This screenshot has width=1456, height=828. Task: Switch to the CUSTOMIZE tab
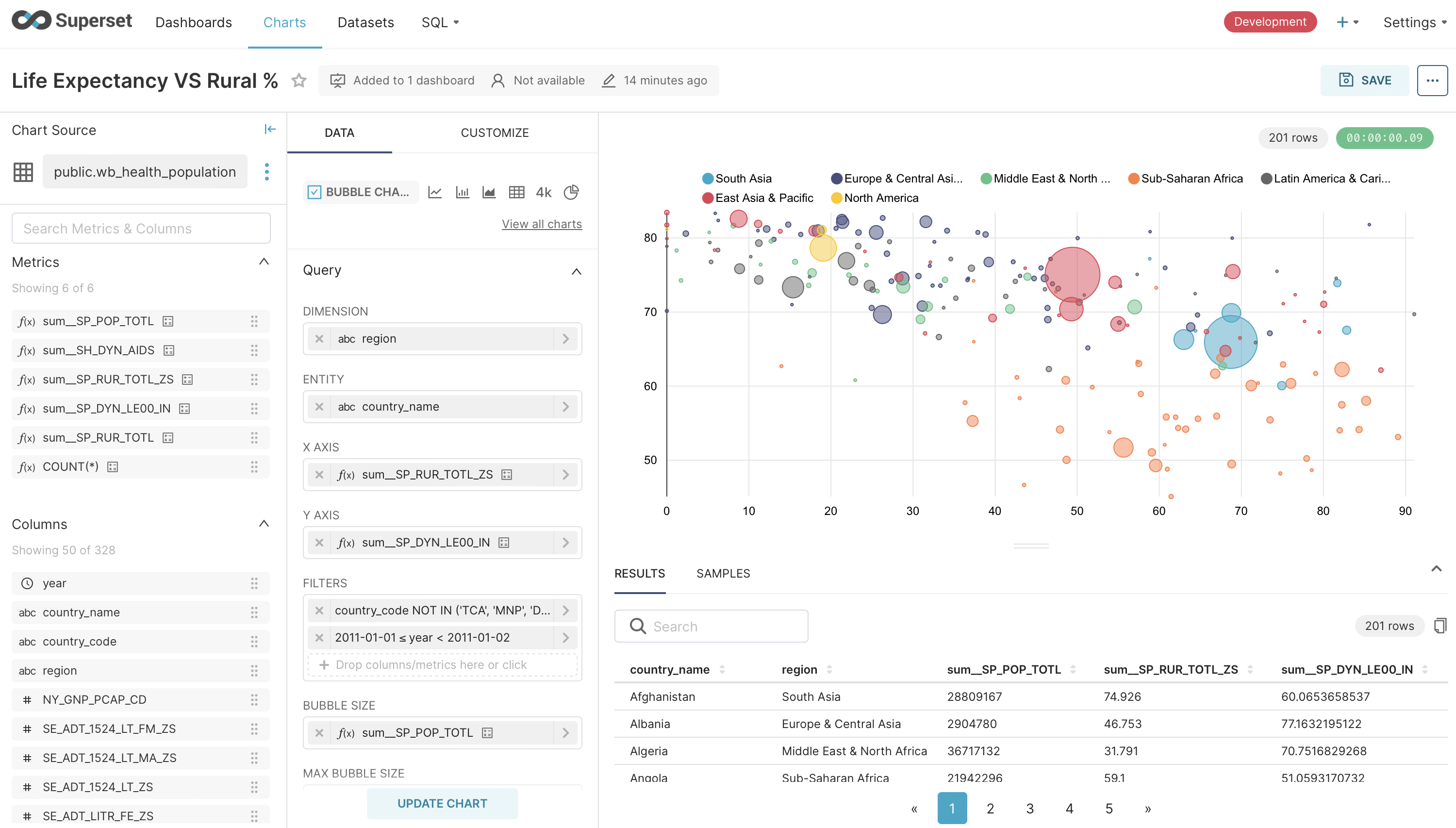point(494,131)
